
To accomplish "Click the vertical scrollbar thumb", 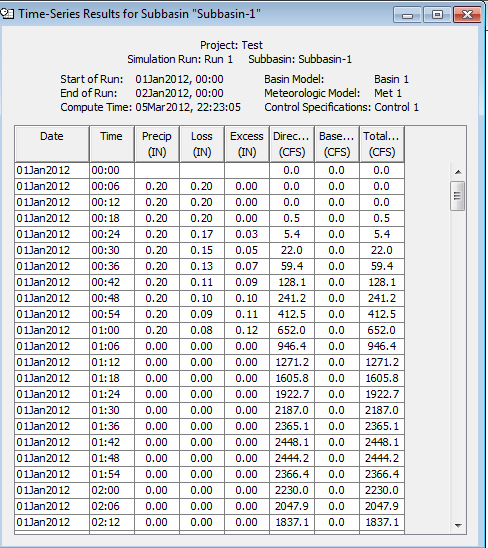I will (458, 196).
